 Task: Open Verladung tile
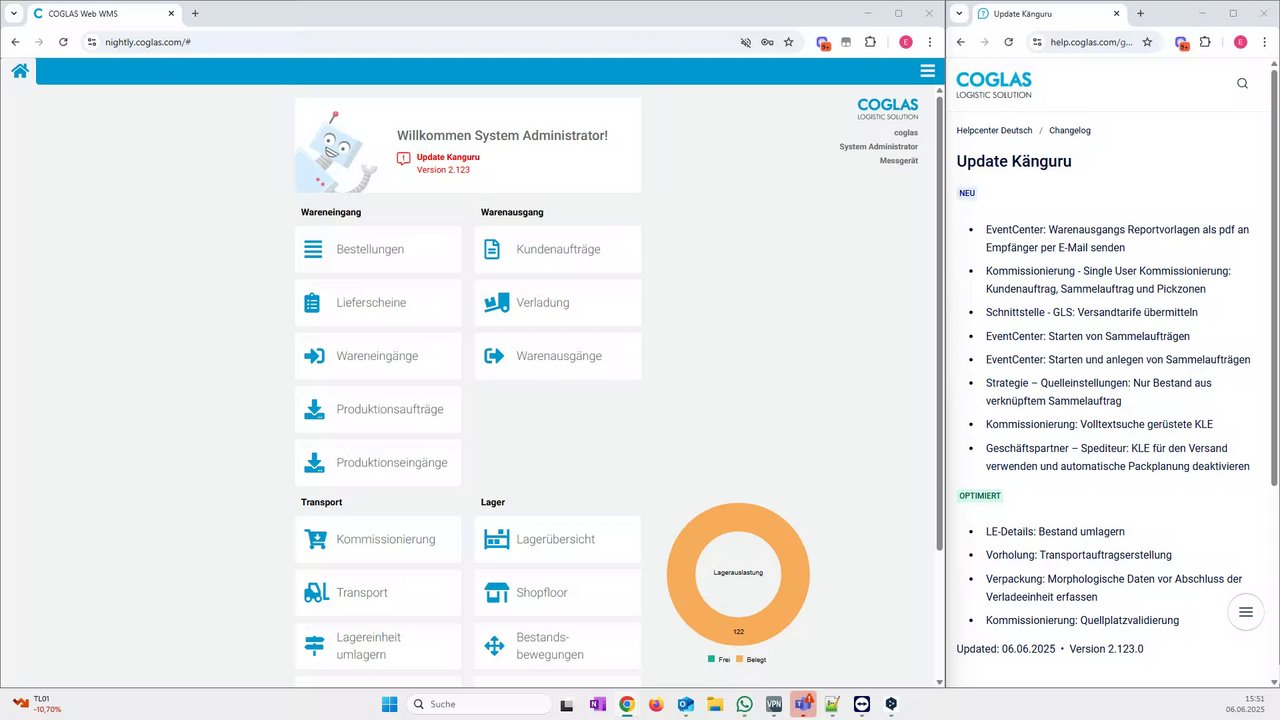click(558, 303)
